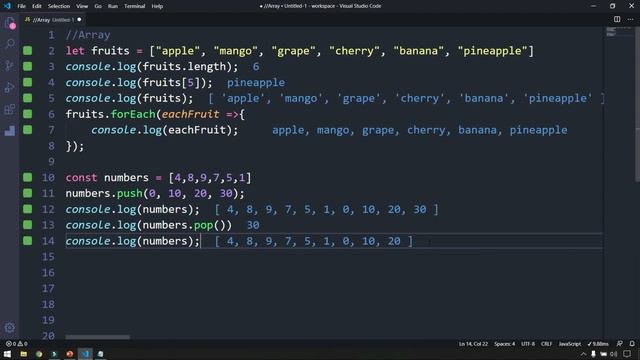Viewport: 640px width, 360px height.
Task: Change indentation via Spaces: 4
Action: pos(504,344)
